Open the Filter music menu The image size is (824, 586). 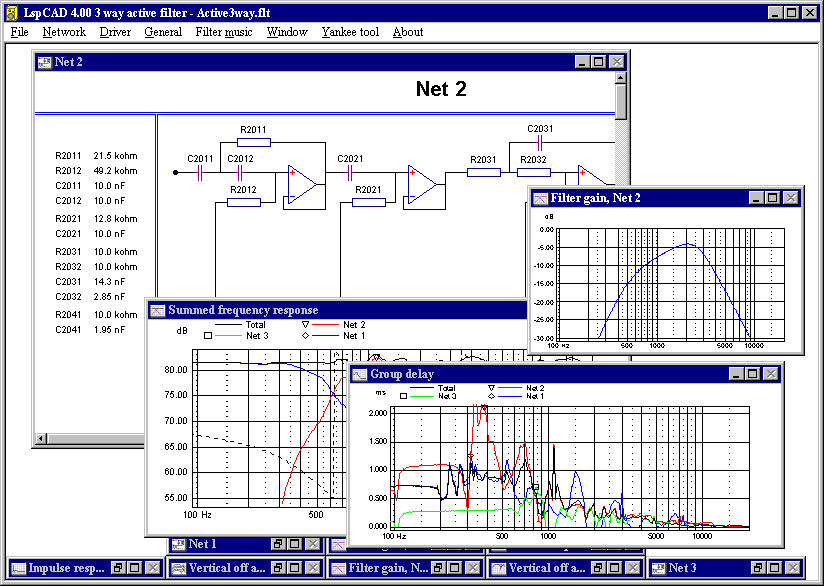pos(224,32)
